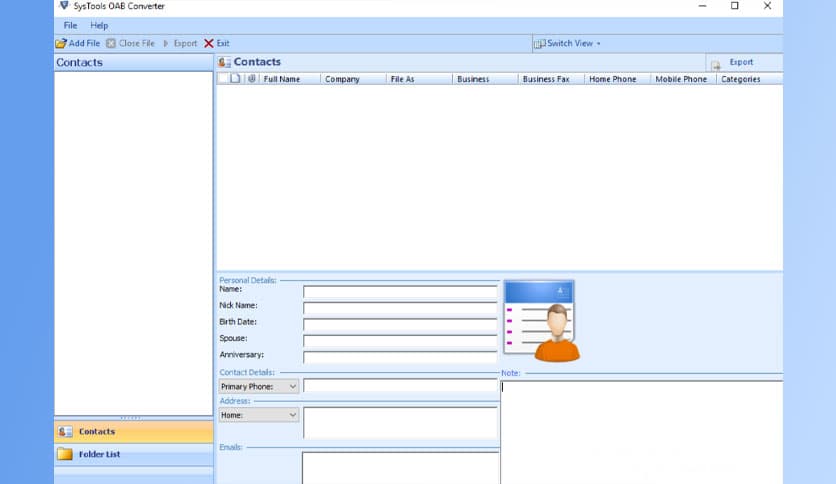The image size is (836, 484).
Task: Sort by the Business column header
Action: (486, 79)
